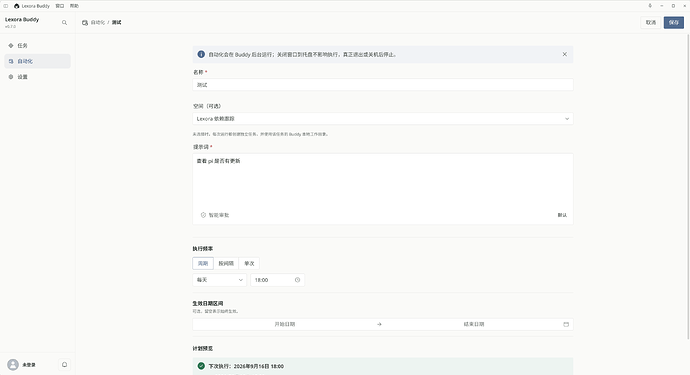690x375 pixels.
Task: Click the 生效日期区间 heading
Action: coord(208,303)
